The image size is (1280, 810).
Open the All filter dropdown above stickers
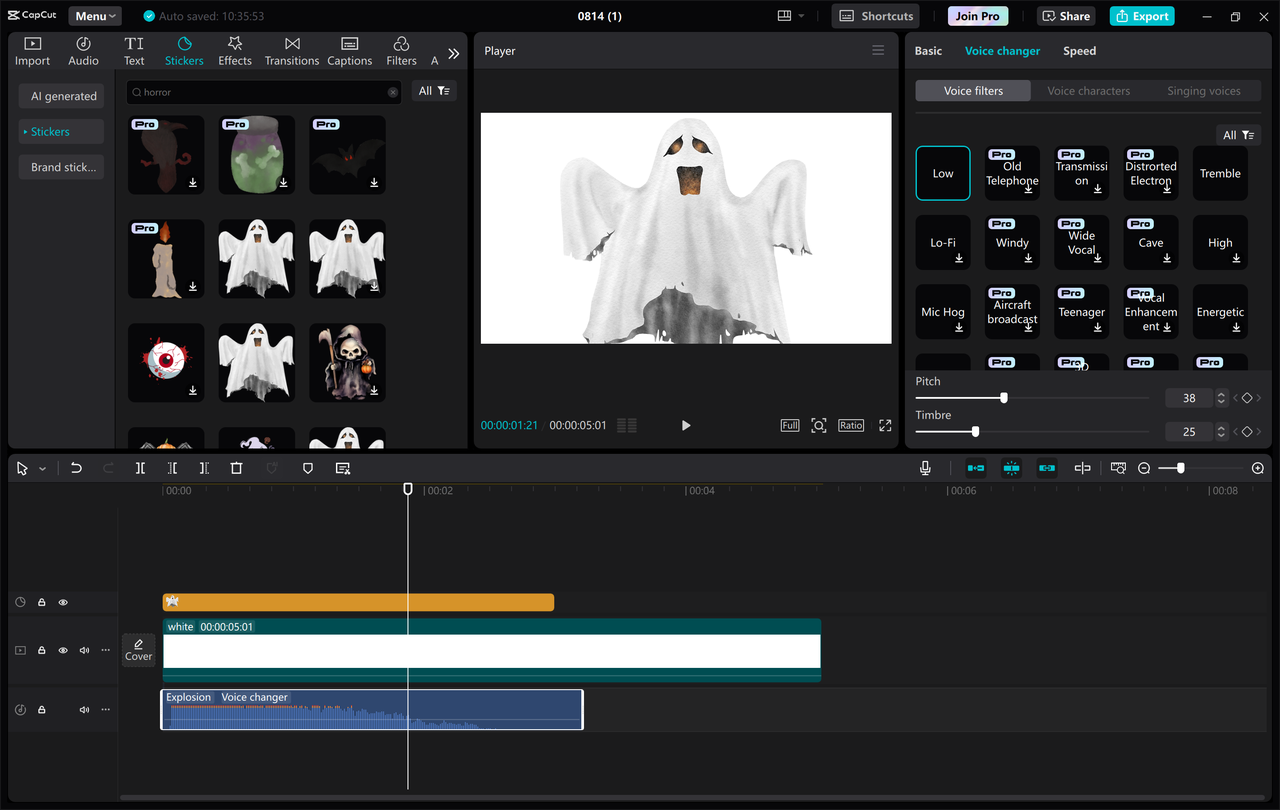[x=434, y=90]
